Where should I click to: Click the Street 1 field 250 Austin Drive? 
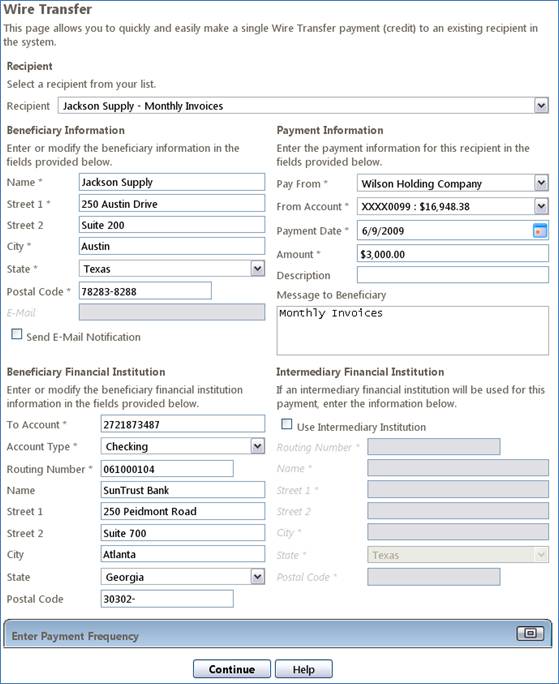171,204
